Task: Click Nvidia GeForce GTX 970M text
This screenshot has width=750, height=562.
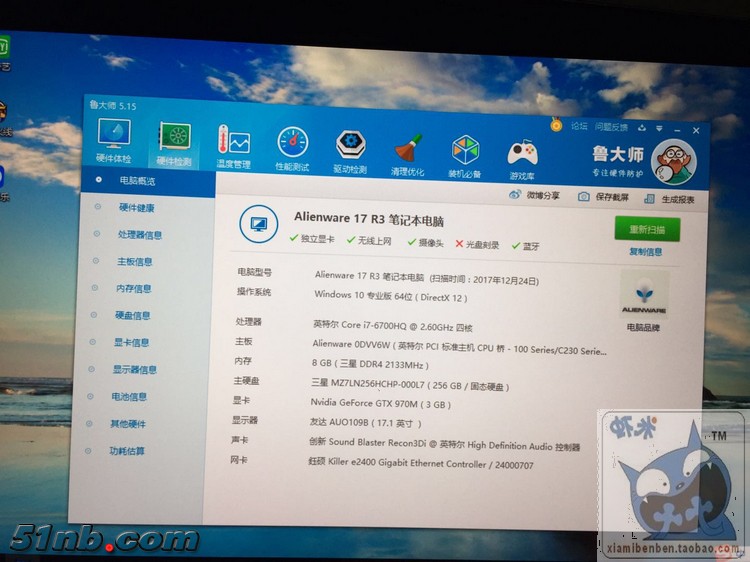Action: (380, 404)
